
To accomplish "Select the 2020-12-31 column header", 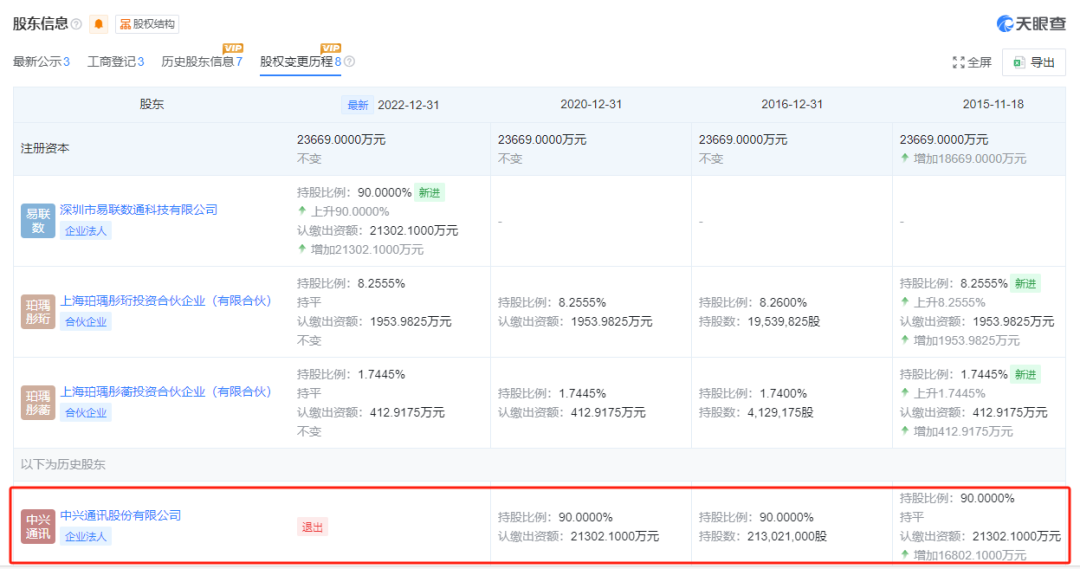I will point(591,104).
